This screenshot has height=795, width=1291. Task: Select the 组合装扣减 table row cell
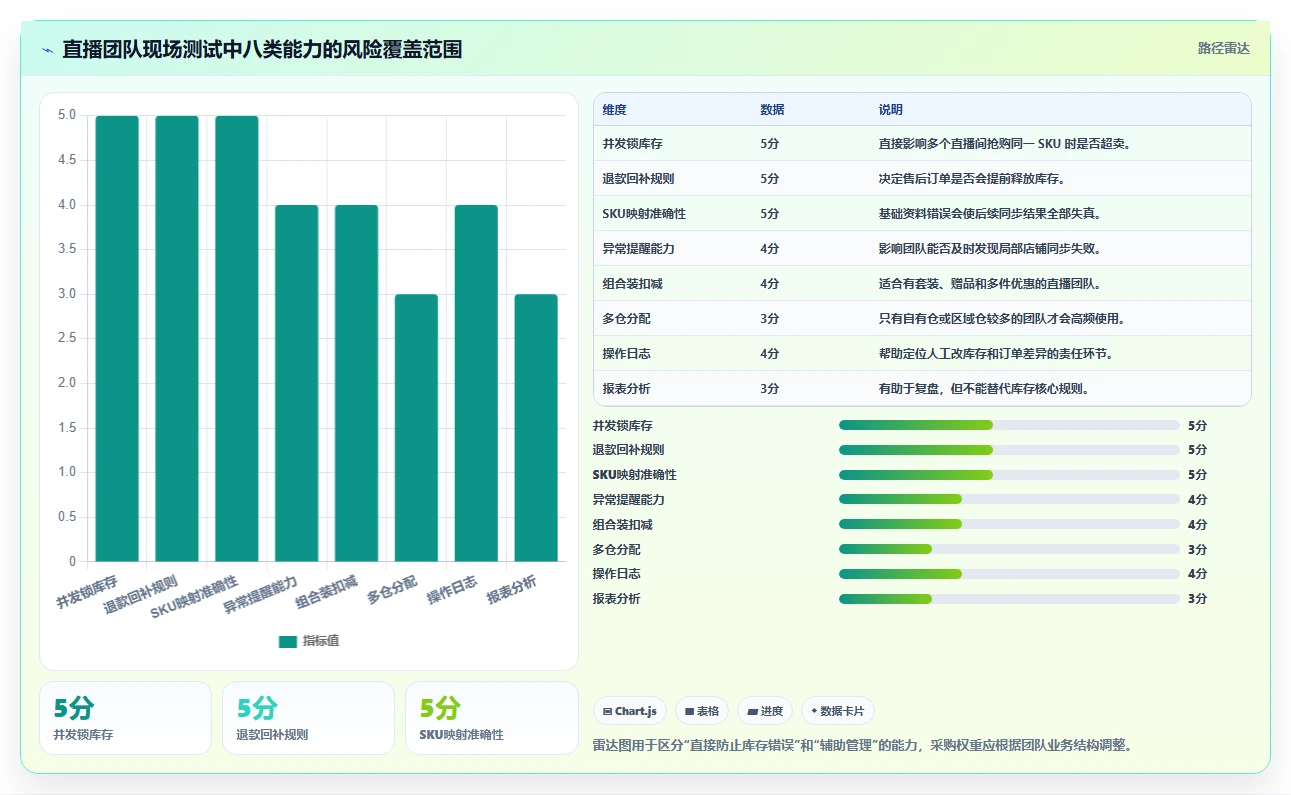(x=633, y=284)
